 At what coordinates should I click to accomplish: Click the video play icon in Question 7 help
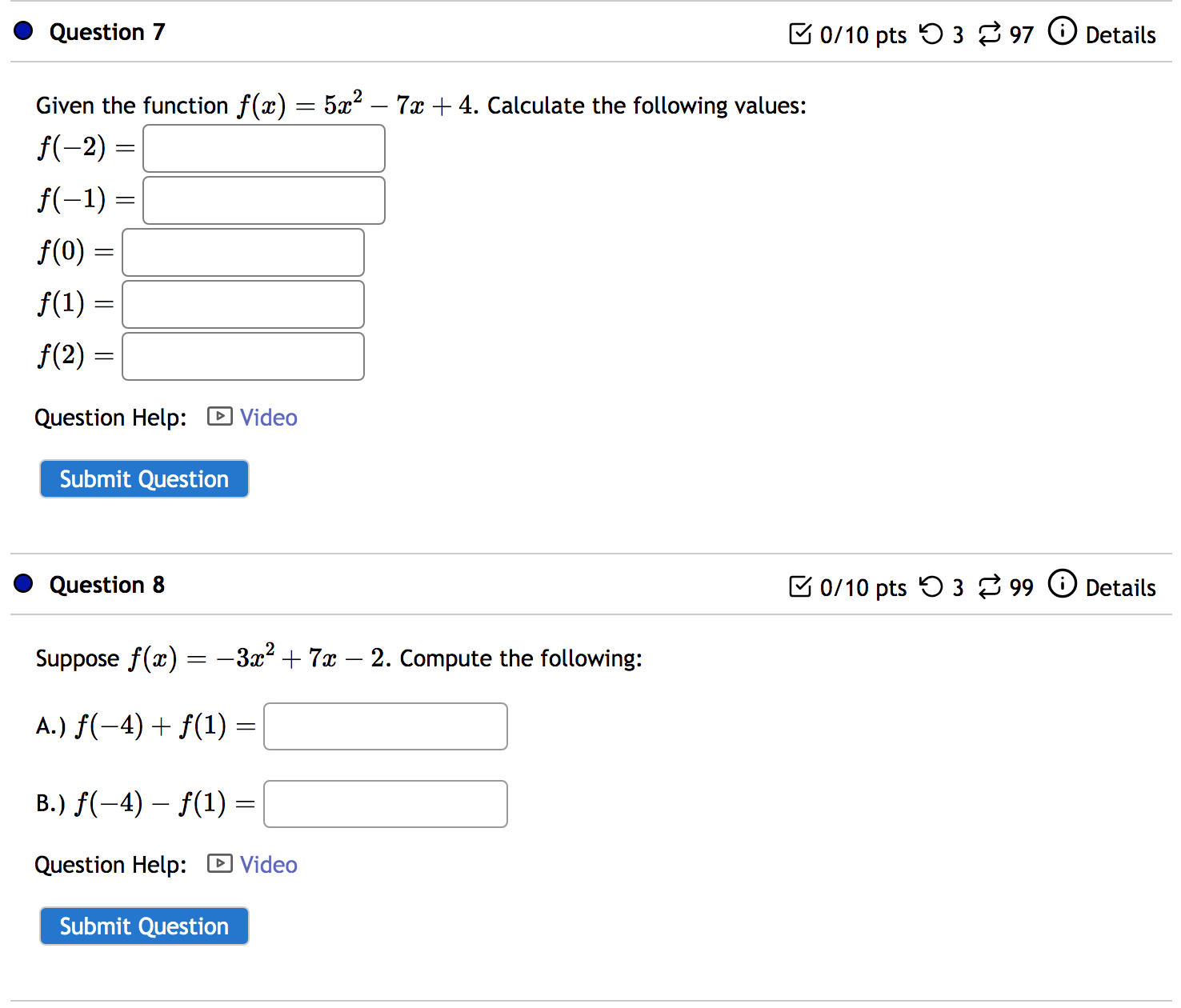click(x=218, y=417)
